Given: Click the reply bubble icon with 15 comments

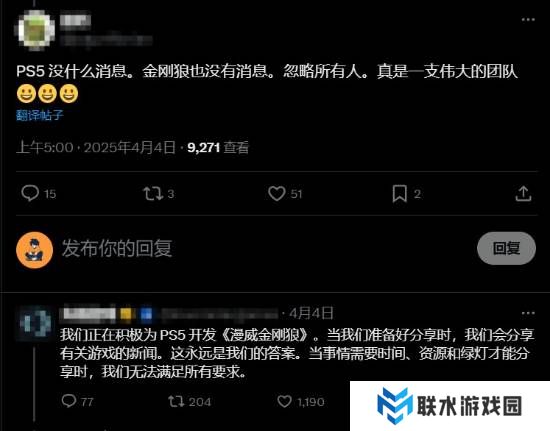Looking at the screenshot, I should pyautogui.click(x=30, y=193).
